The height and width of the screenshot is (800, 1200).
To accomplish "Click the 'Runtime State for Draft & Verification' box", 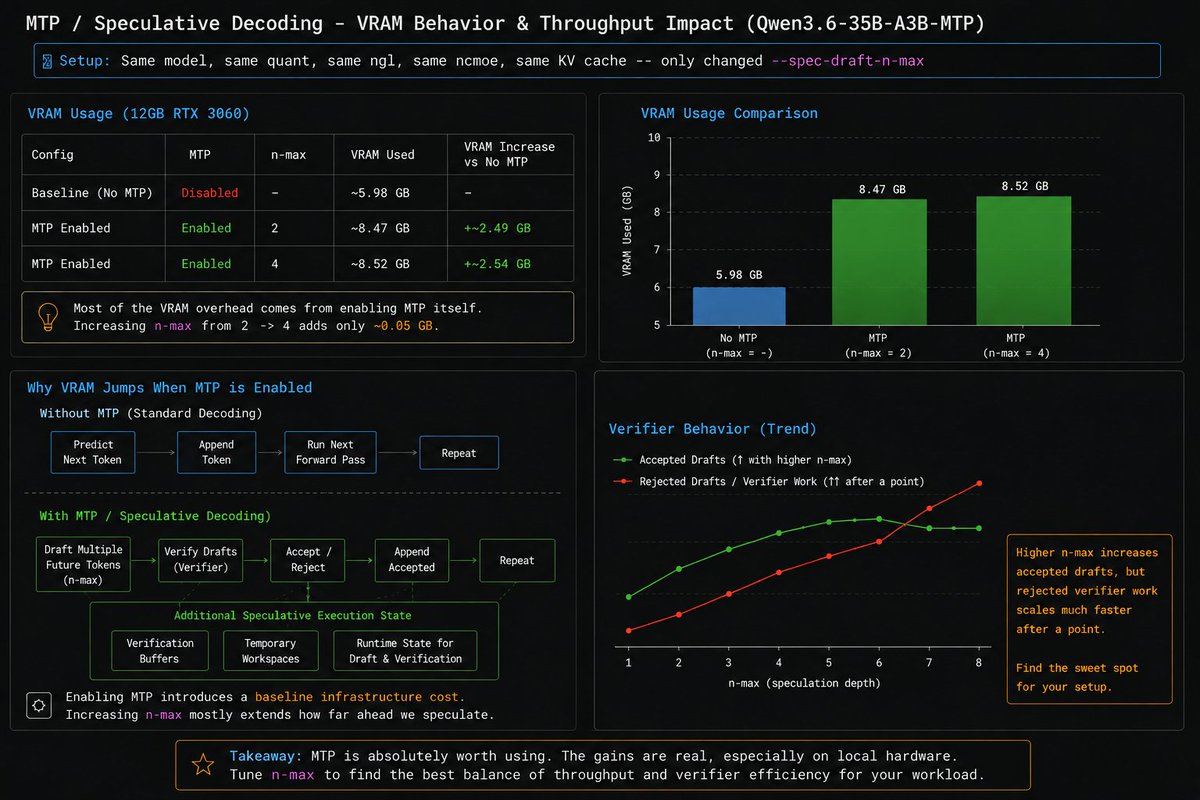I will [x=405, y=651].
